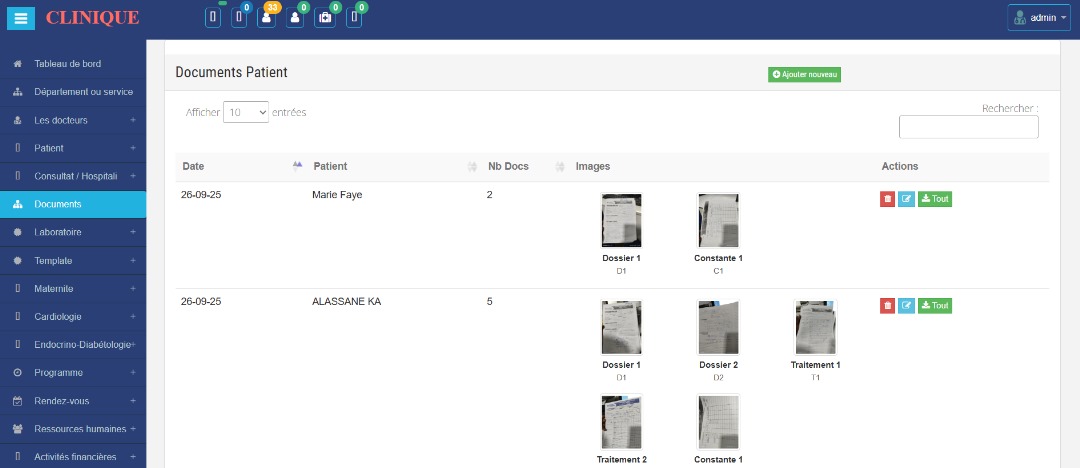This screenshot has width=1080, height=468.
Task: Click the top bar icon with orange 33 badge
Action: [266, 17]
